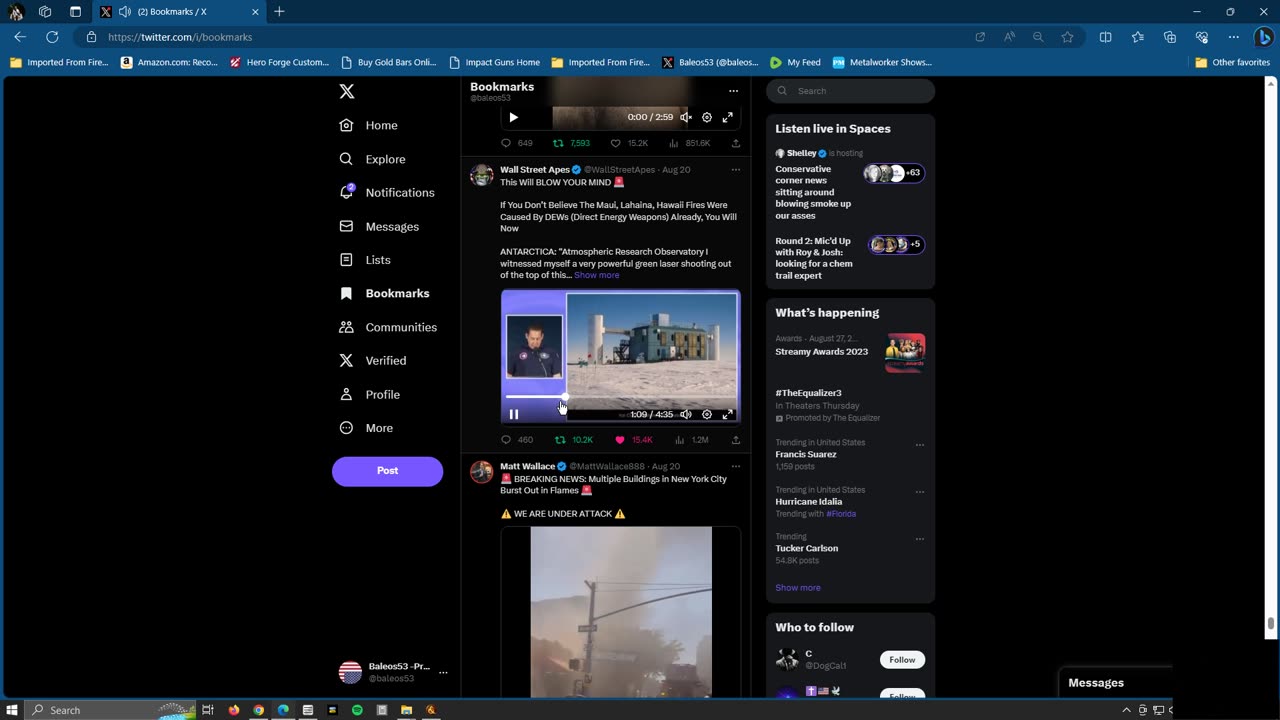Open Windows Start menu
Image resolution: width=1280 pixels, height=720 pixels.
tap(12, 710)
